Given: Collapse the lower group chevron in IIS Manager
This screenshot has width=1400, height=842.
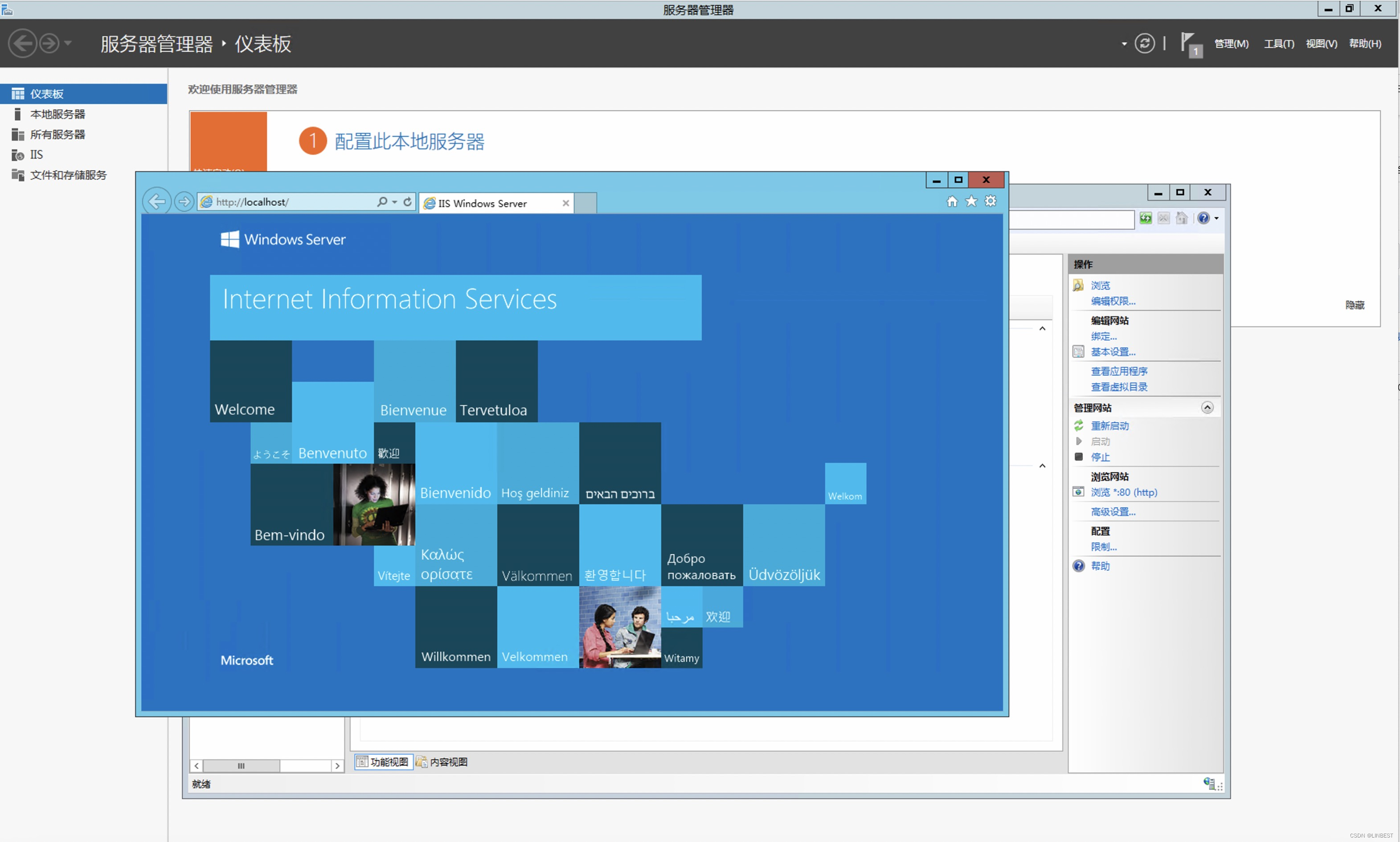Looking at the screenshot, I should coord(1042,466).
